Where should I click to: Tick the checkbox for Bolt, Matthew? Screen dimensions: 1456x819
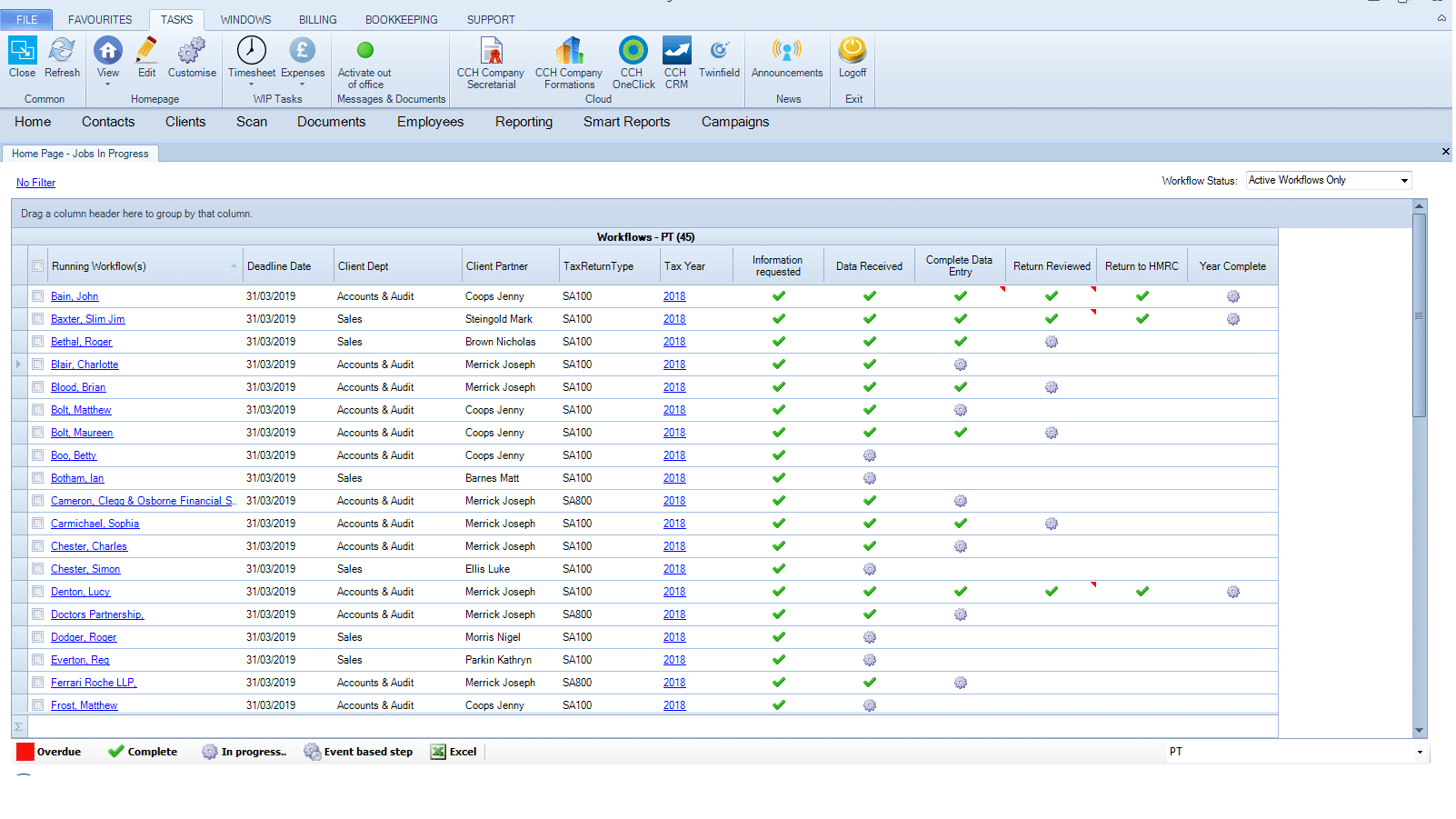point(37,410)
